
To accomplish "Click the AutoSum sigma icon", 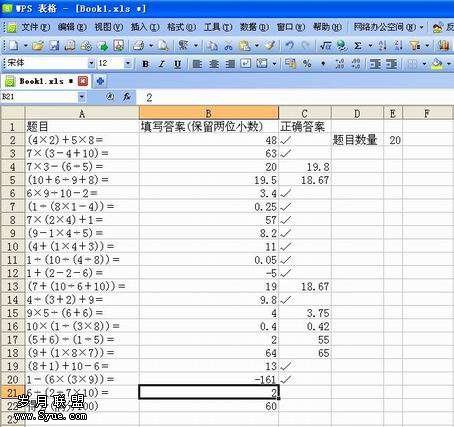I will 358,45.
